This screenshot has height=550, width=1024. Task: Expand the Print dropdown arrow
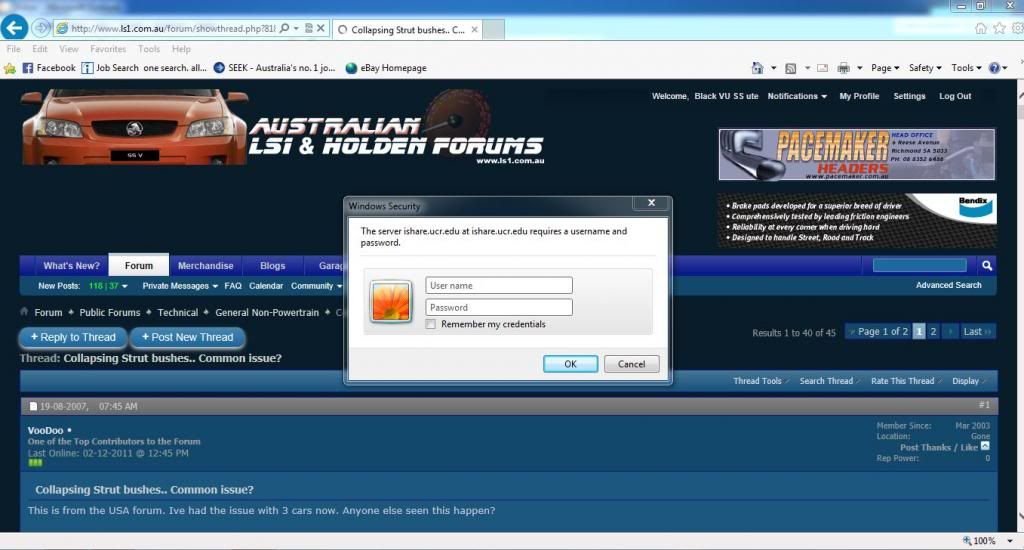pos(859,68)
